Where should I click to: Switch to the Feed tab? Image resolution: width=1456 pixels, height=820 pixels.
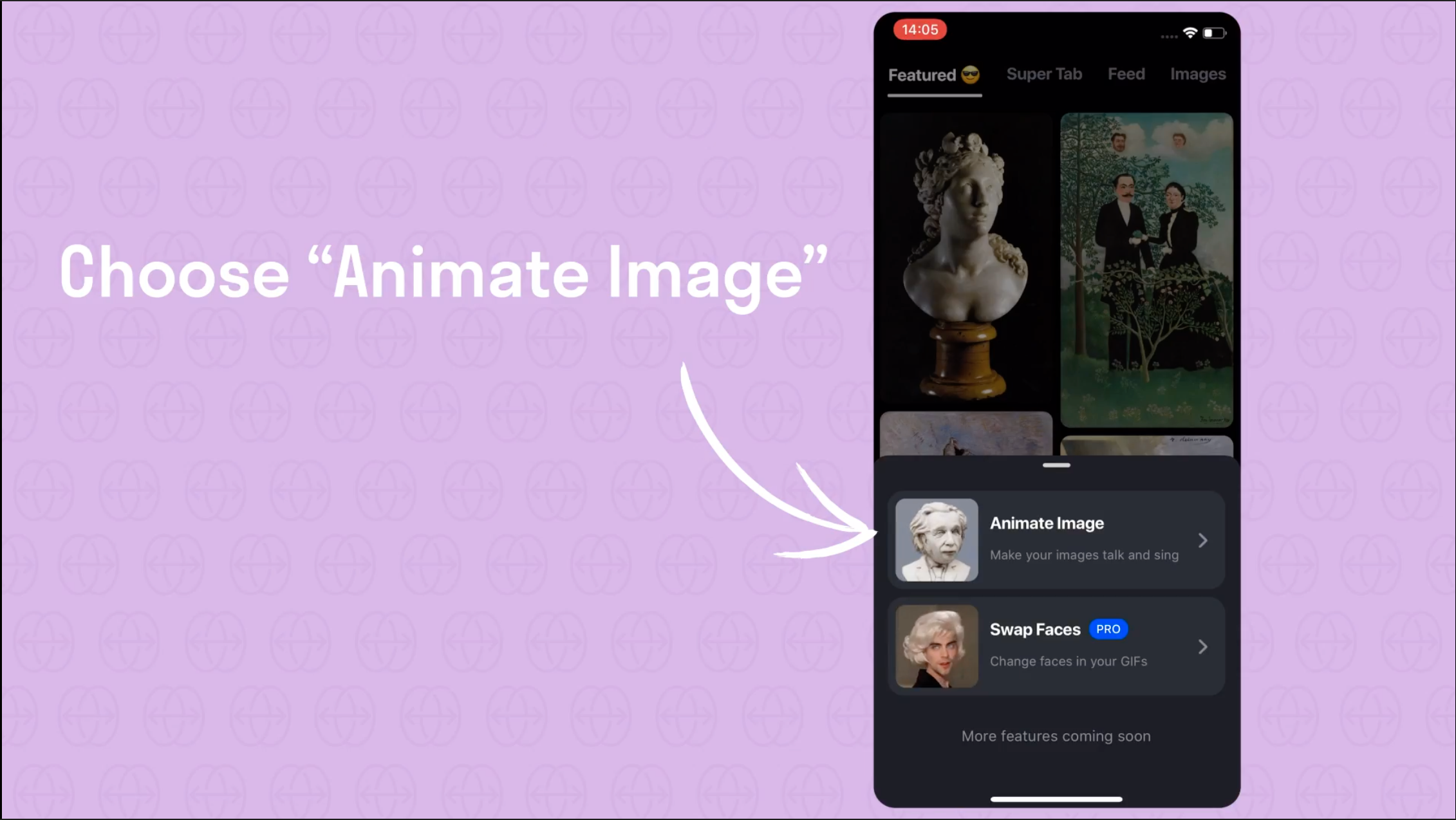pyautogui.click(x=1126, y=74)
